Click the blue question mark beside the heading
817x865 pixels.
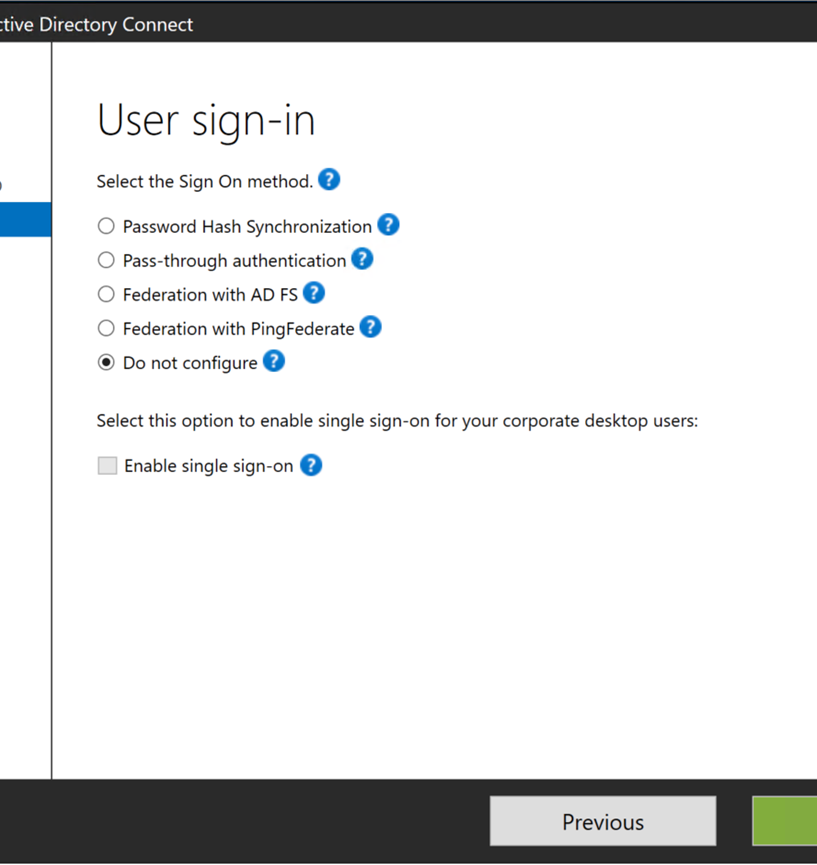pyautogui.click(x=328, y=180)
